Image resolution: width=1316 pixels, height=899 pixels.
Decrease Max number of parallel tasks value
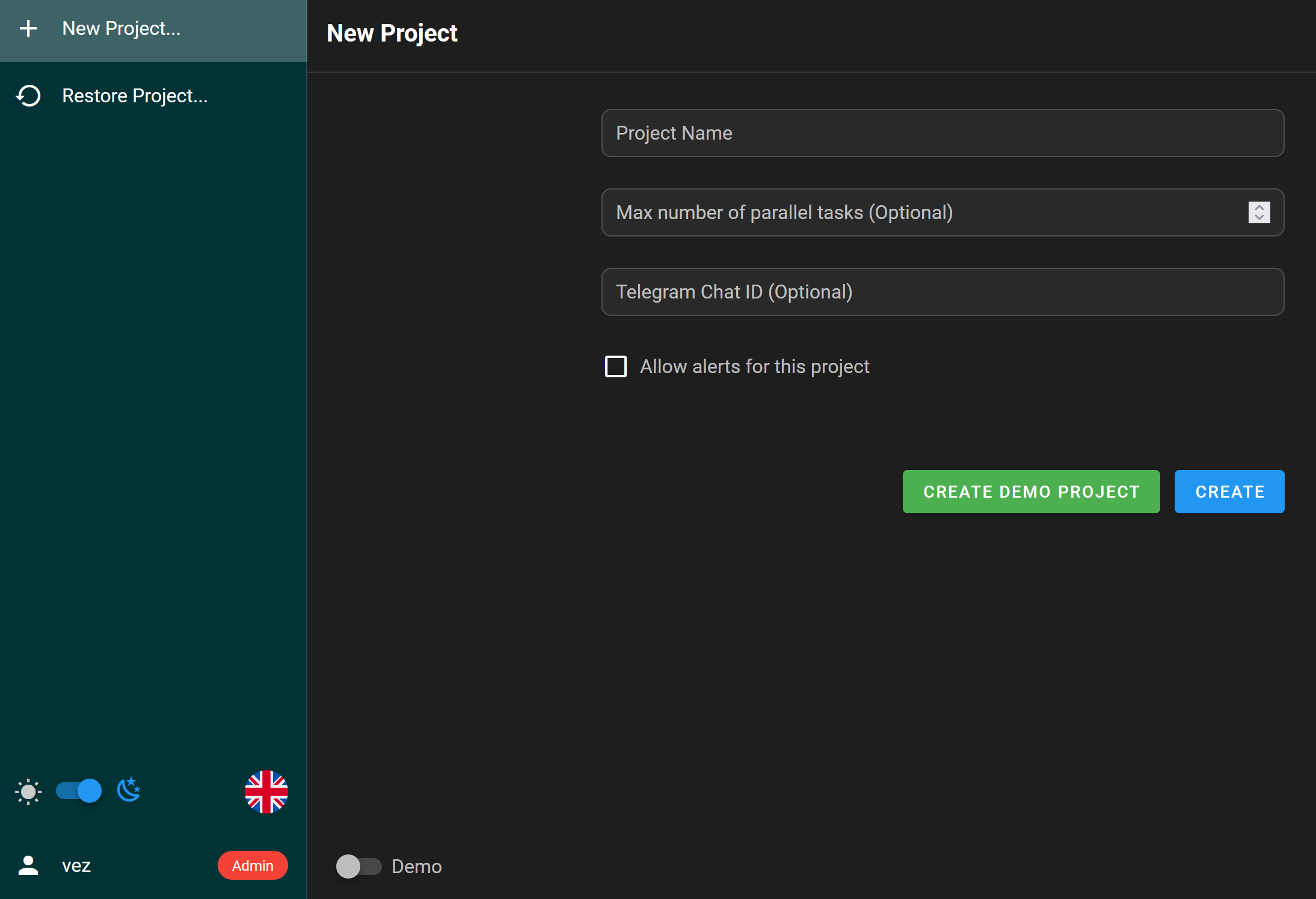(1259, 218)
